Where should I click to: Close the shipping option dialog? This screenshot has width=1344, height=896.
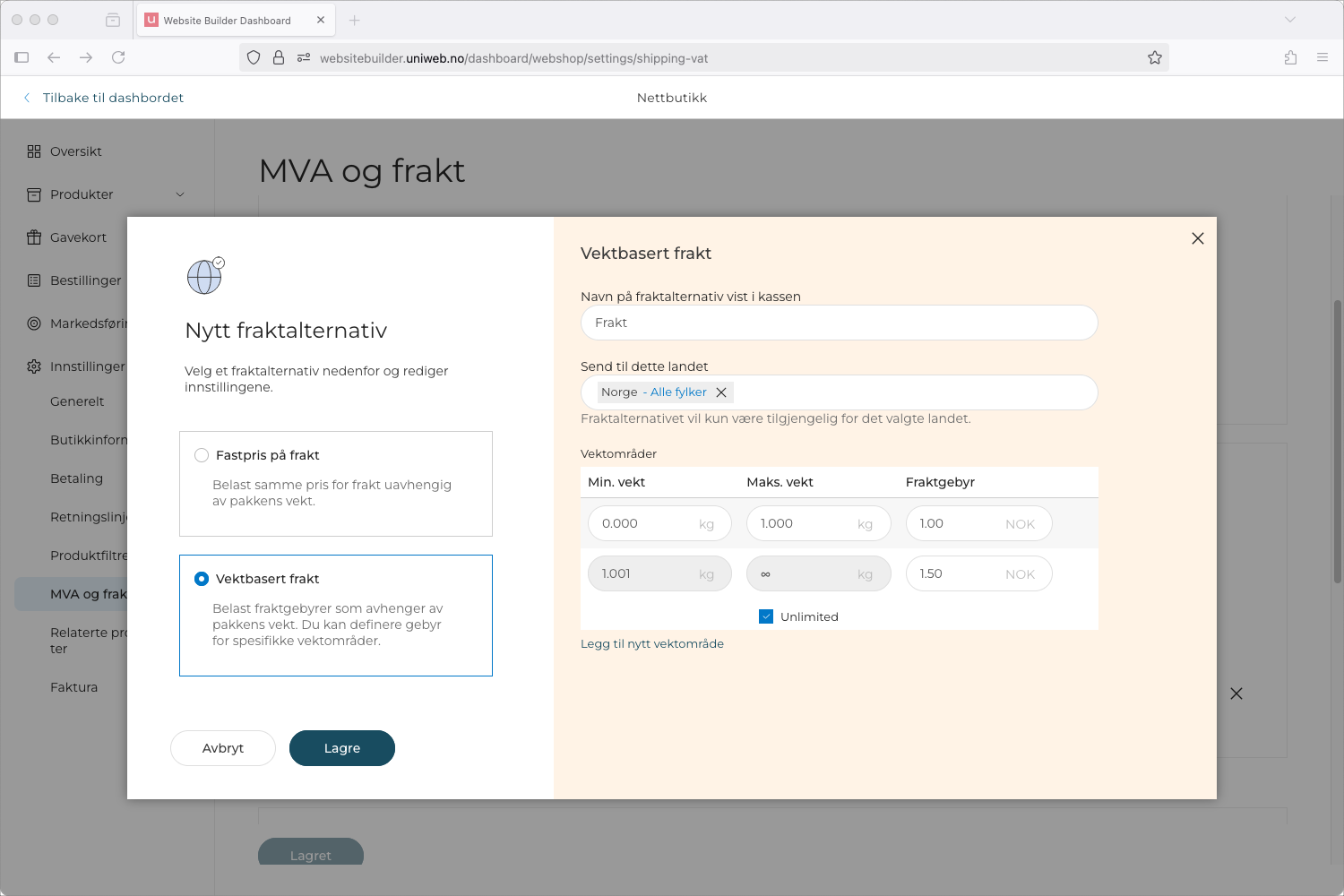[x=1198, y=238]
